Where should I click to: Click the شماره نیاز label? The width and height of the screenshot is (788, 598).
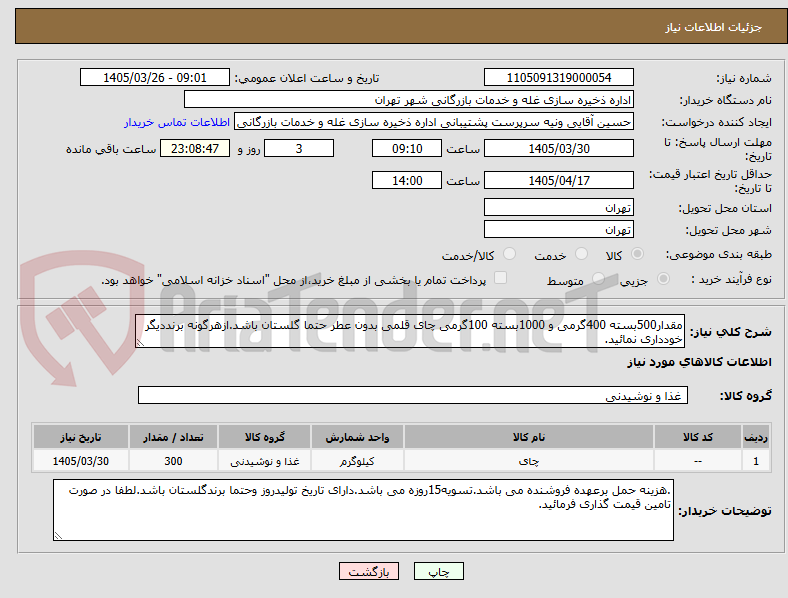coord(744,78)
